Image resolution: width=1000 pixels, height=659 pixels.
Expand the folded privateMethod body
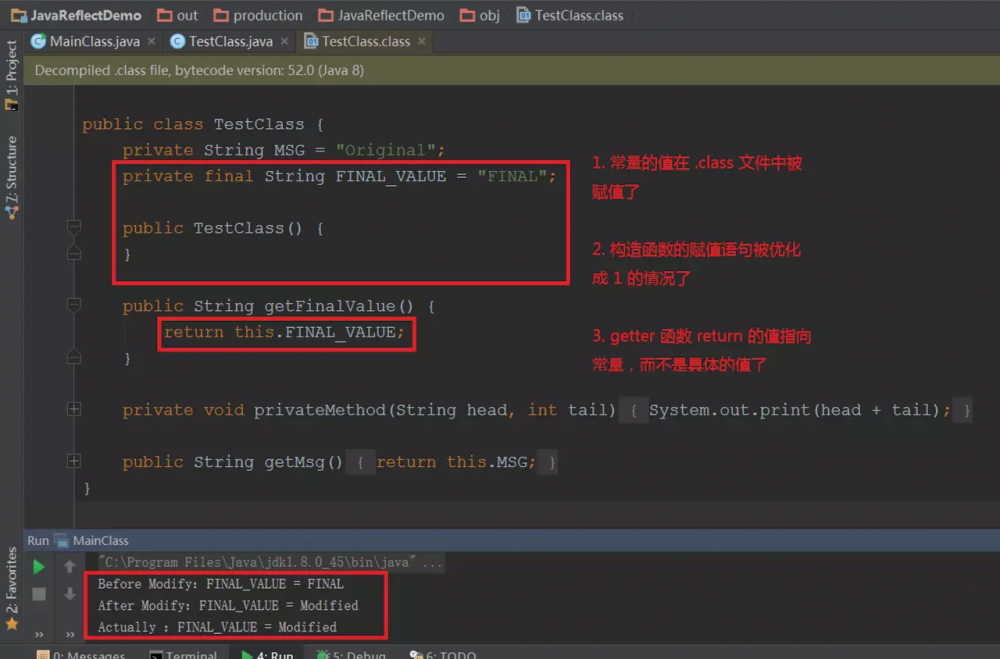point(74,409)
